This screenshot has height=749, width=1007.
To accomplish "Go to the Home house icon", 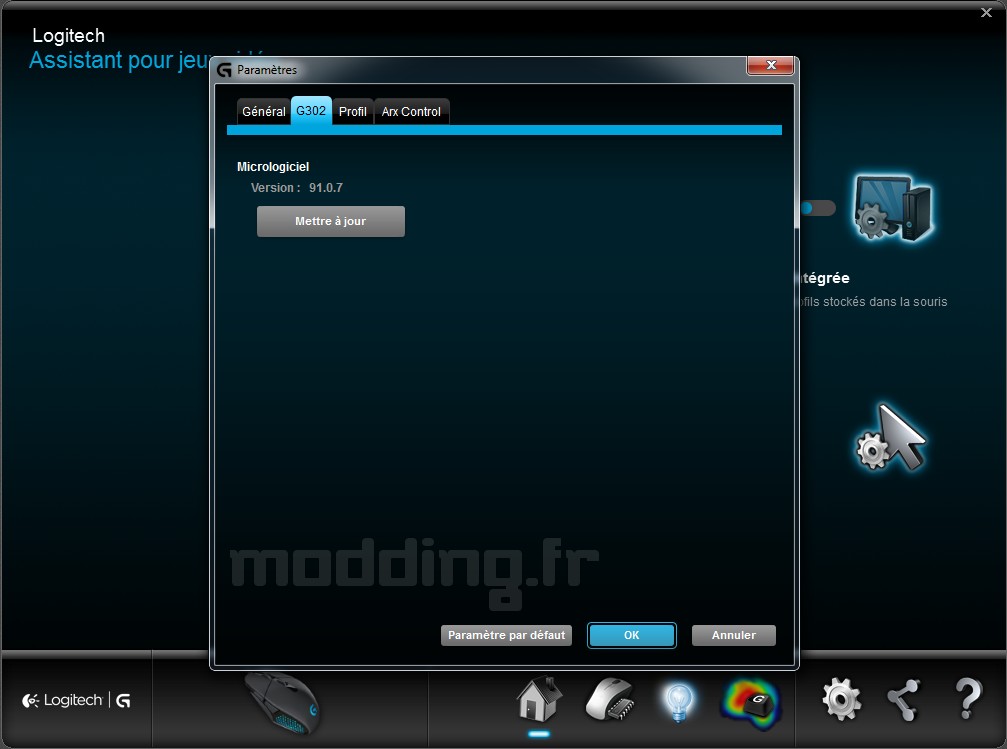I will click(x=539, y=699).
